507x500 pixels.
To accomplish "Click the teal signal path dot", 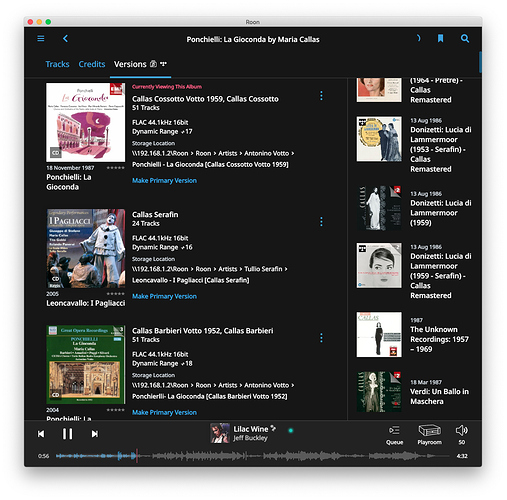I will (291, 430).
